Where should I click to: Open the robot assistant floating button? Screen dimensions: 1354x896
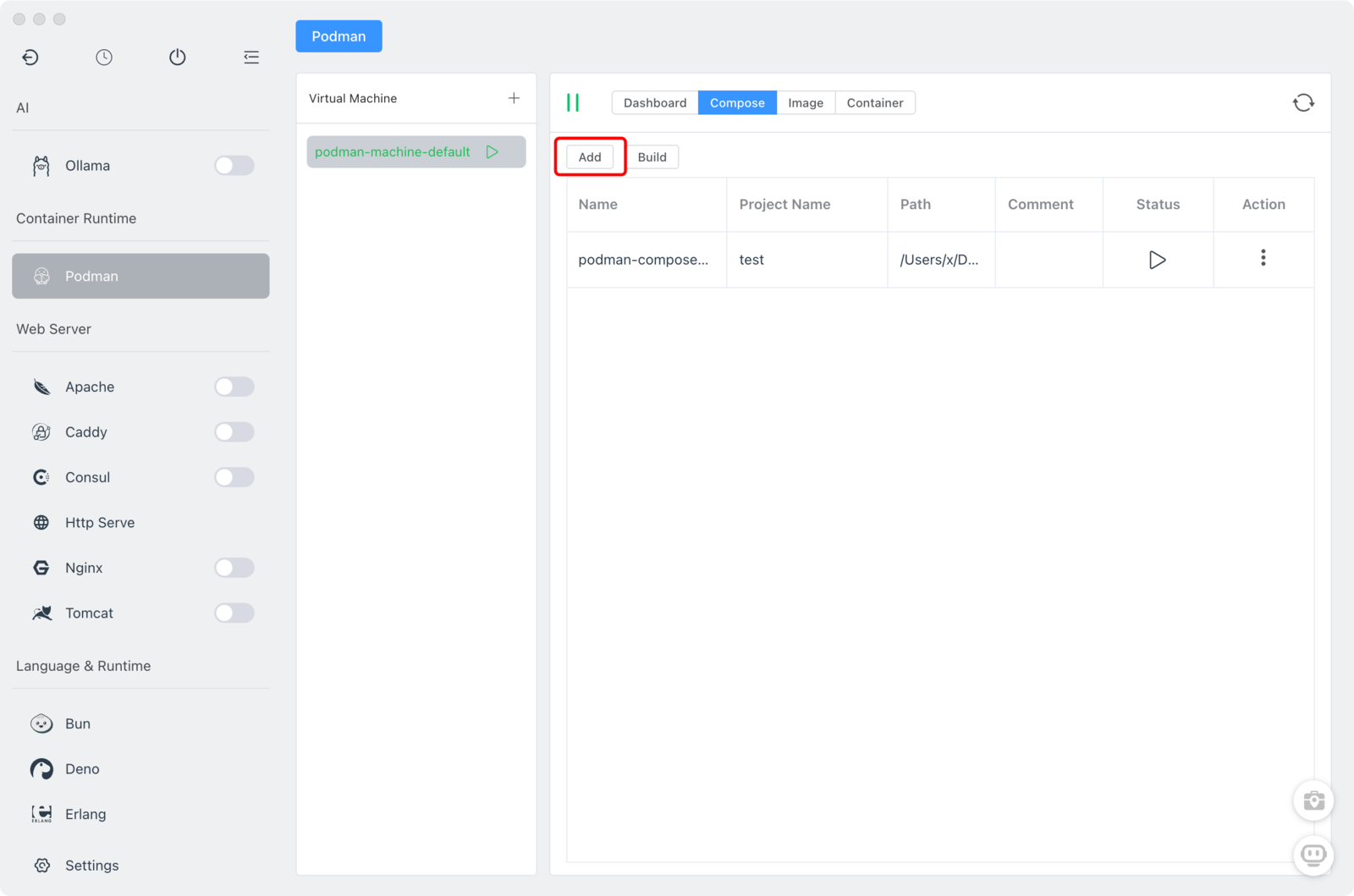1313,855
